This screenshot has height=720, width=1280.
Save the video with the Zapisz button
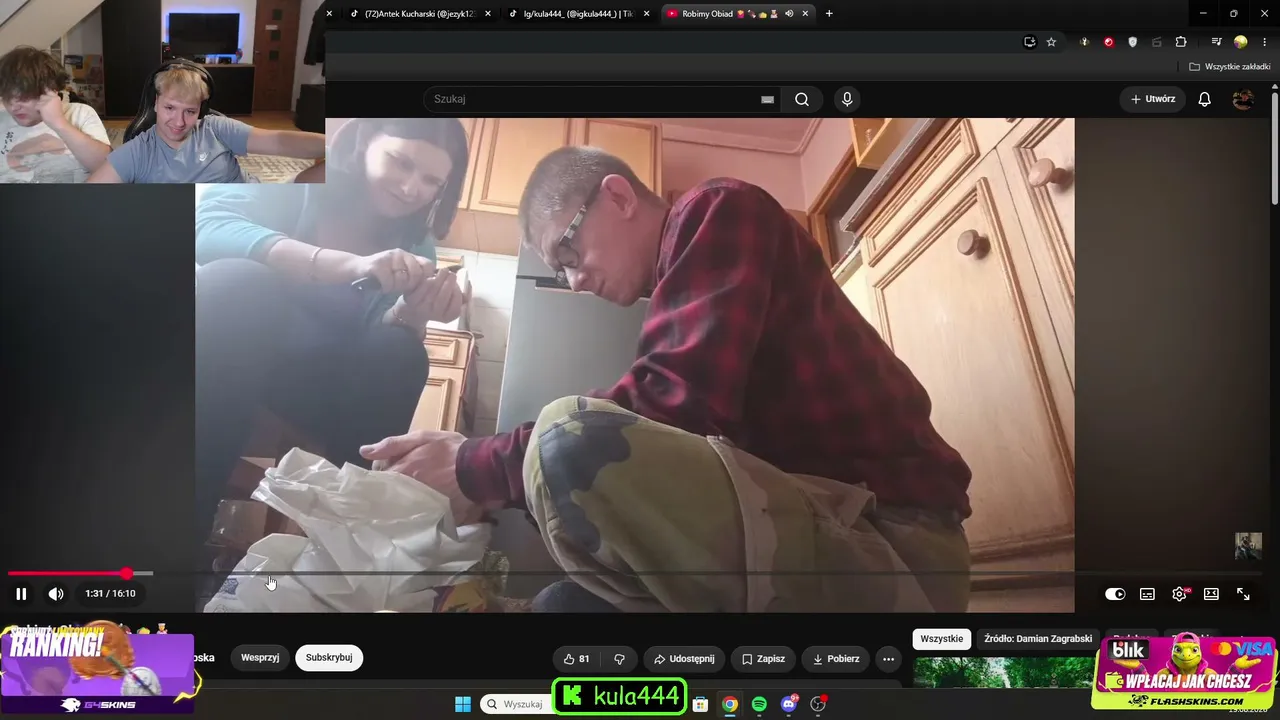[x=763, y=659]
